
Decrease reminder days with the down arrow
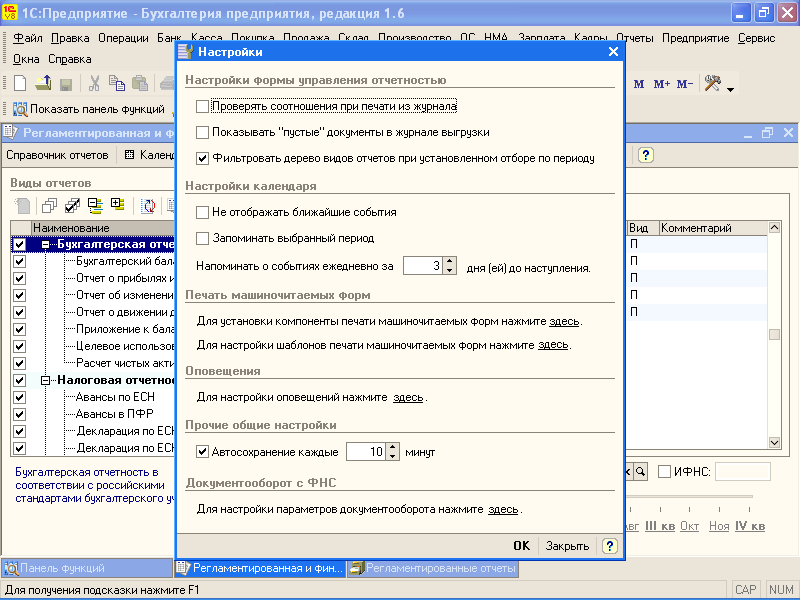click(x=449, y=270)
